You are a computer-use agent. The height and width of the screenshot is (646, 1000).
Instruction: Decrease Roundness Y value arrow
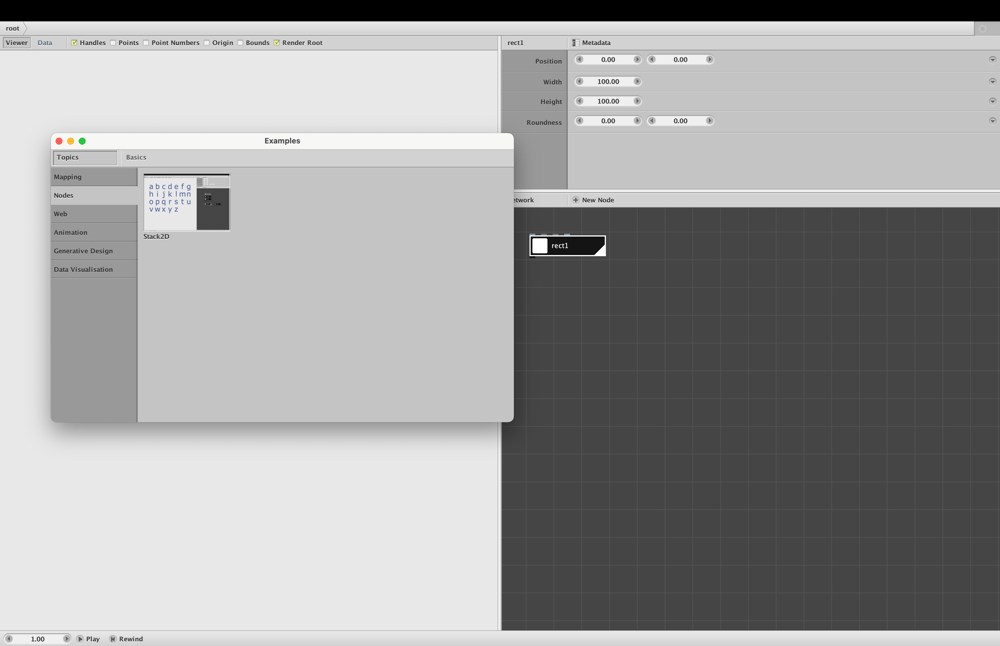(652, 121)
